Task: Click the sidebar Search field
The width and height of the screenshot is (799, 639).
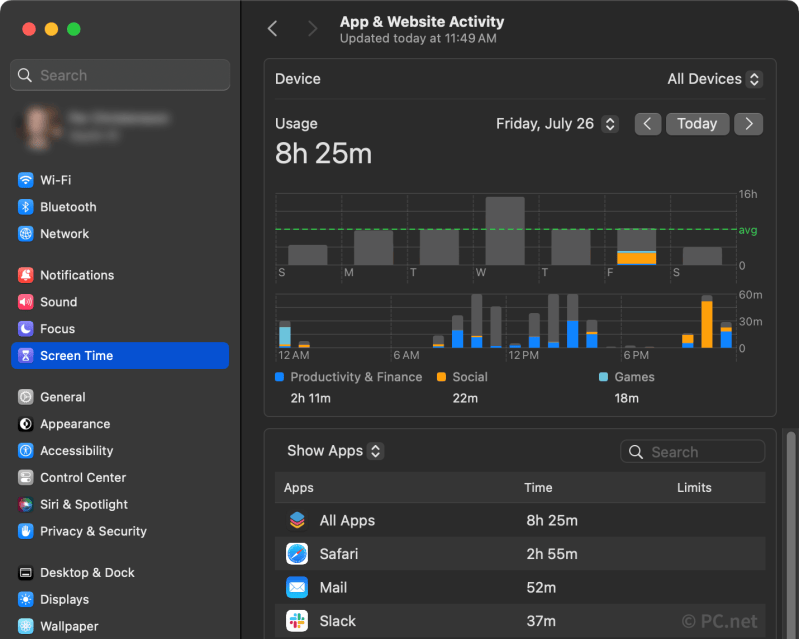Action: (120, 75)
